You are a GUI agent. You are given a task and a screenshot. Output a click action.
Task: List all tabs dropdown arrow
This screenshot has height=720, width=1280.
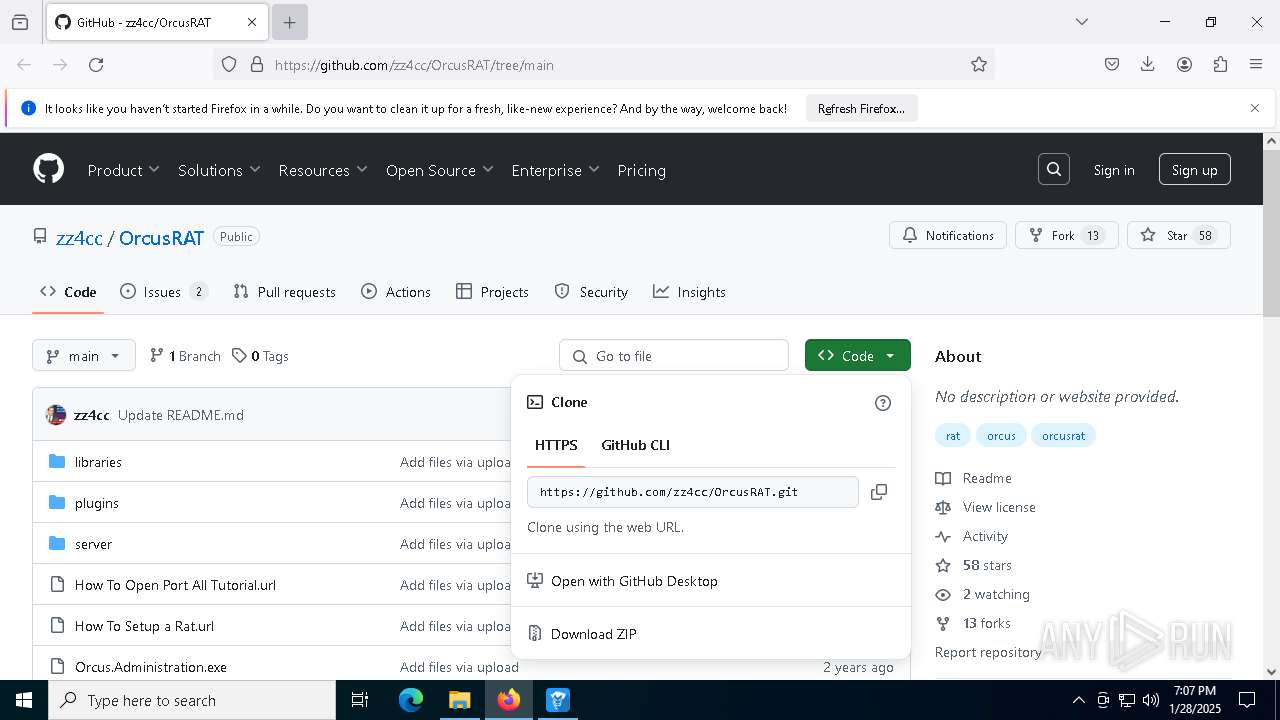pyautogui.click(x=1081, y=22)
